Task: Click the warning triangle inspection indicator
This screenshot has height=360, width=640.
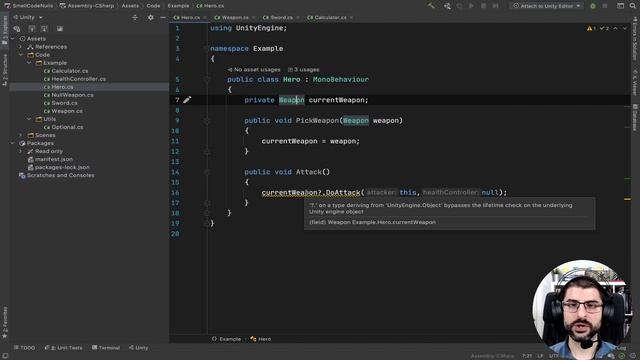Action: click(589, 28)
